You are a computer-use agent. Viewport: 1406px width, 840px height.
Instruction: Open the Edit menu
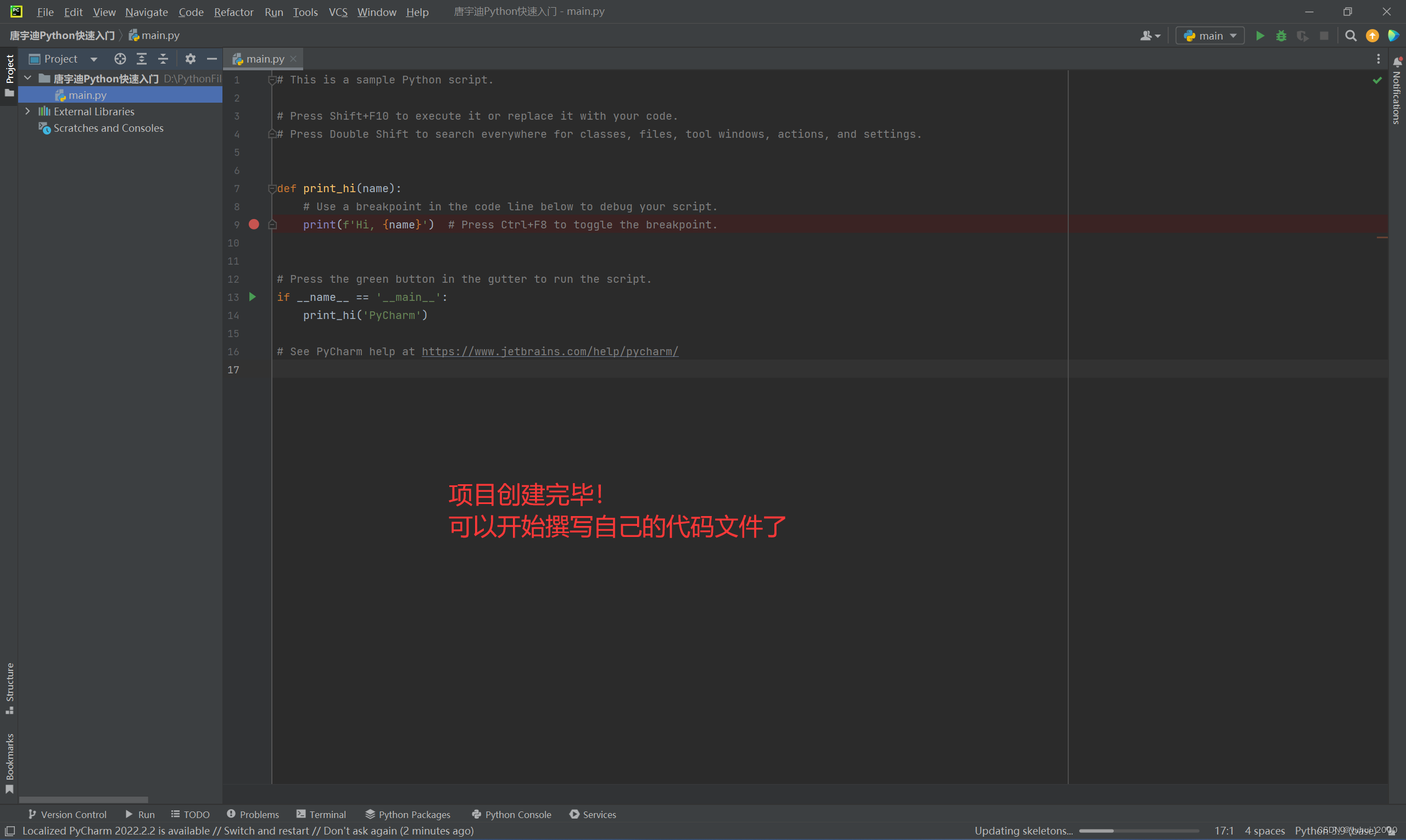(x=73, y=12)
